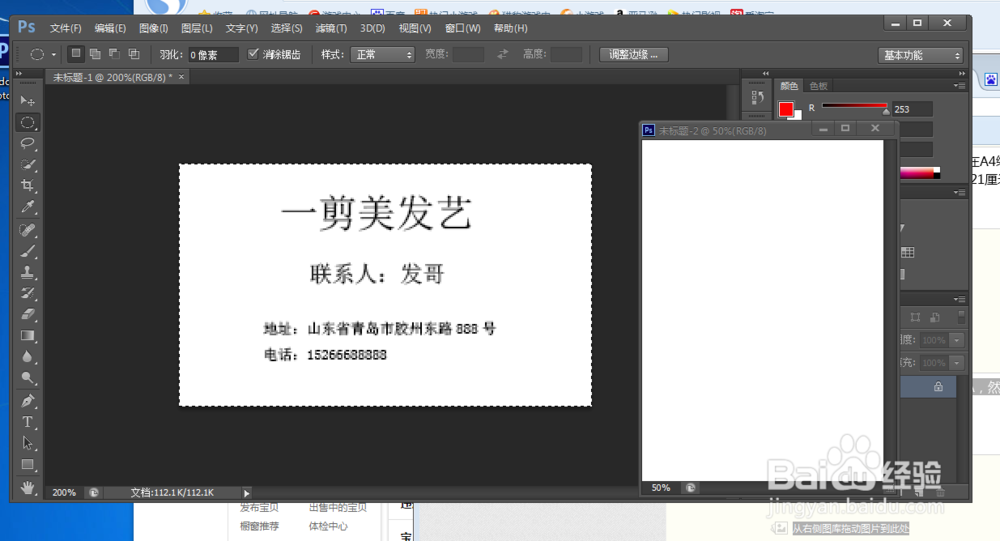Open layer opacity 100% dropdown arrow
Image resolution: width=1000 pixels, height=541 pixels.
pos(956,340)
